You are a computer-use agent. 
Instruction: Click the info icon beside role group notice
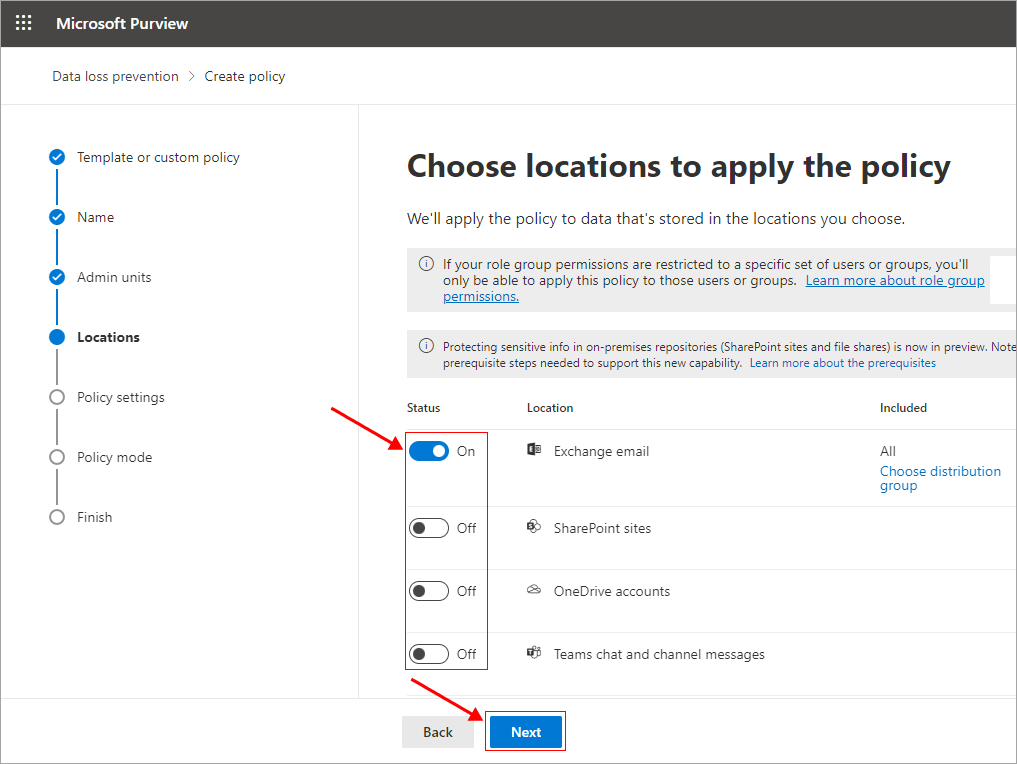pyautogui.click(x=426, y=264)
